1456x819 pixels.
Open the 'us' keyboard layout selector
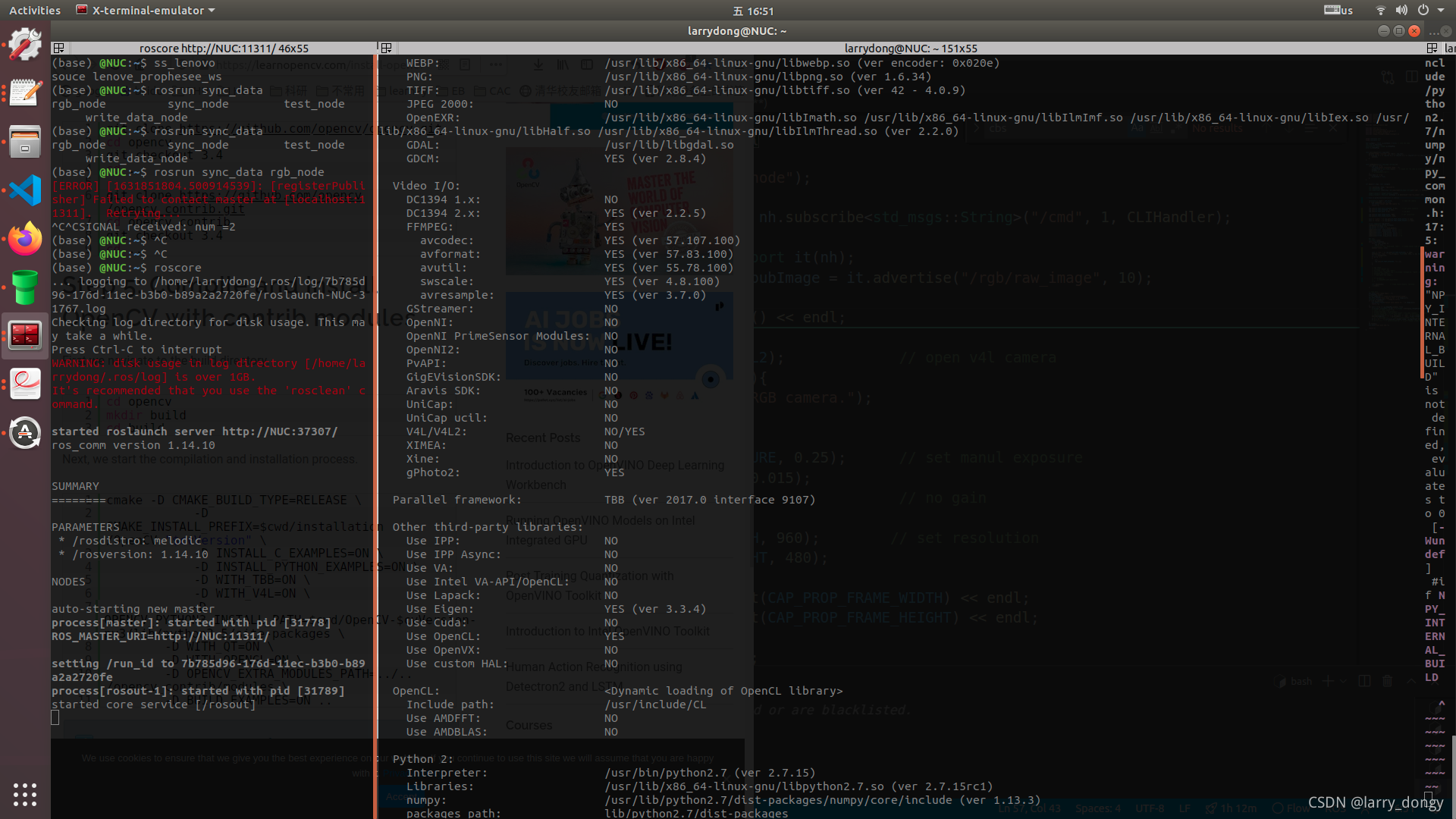click(x=1338, y=11)
